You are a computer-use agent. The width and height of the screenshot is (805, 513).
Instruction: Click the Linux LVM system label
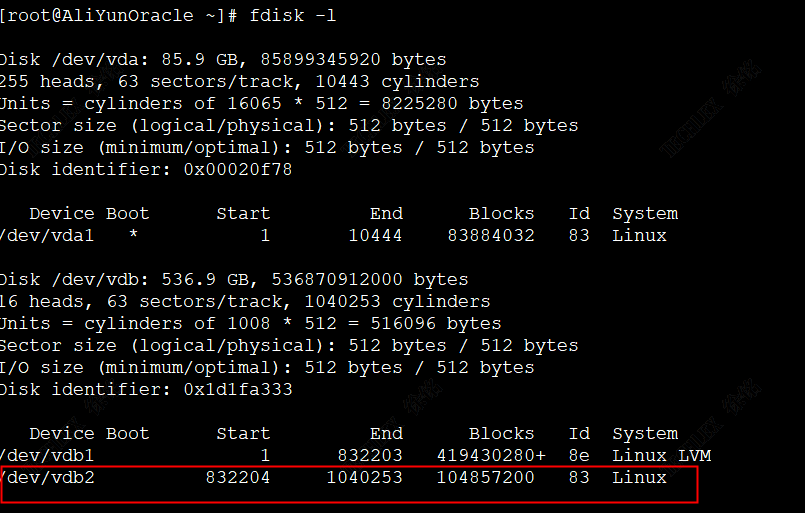658,456
